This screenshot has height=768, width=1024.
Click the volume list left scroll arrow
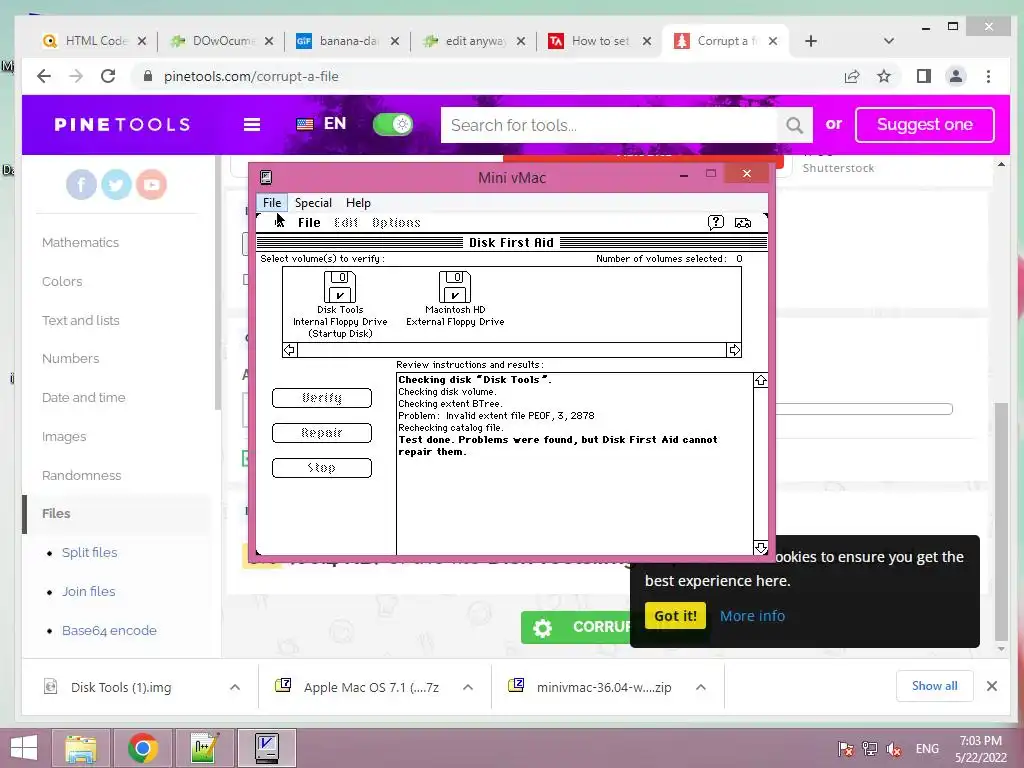pyautogui.click(x=289, y=351)
